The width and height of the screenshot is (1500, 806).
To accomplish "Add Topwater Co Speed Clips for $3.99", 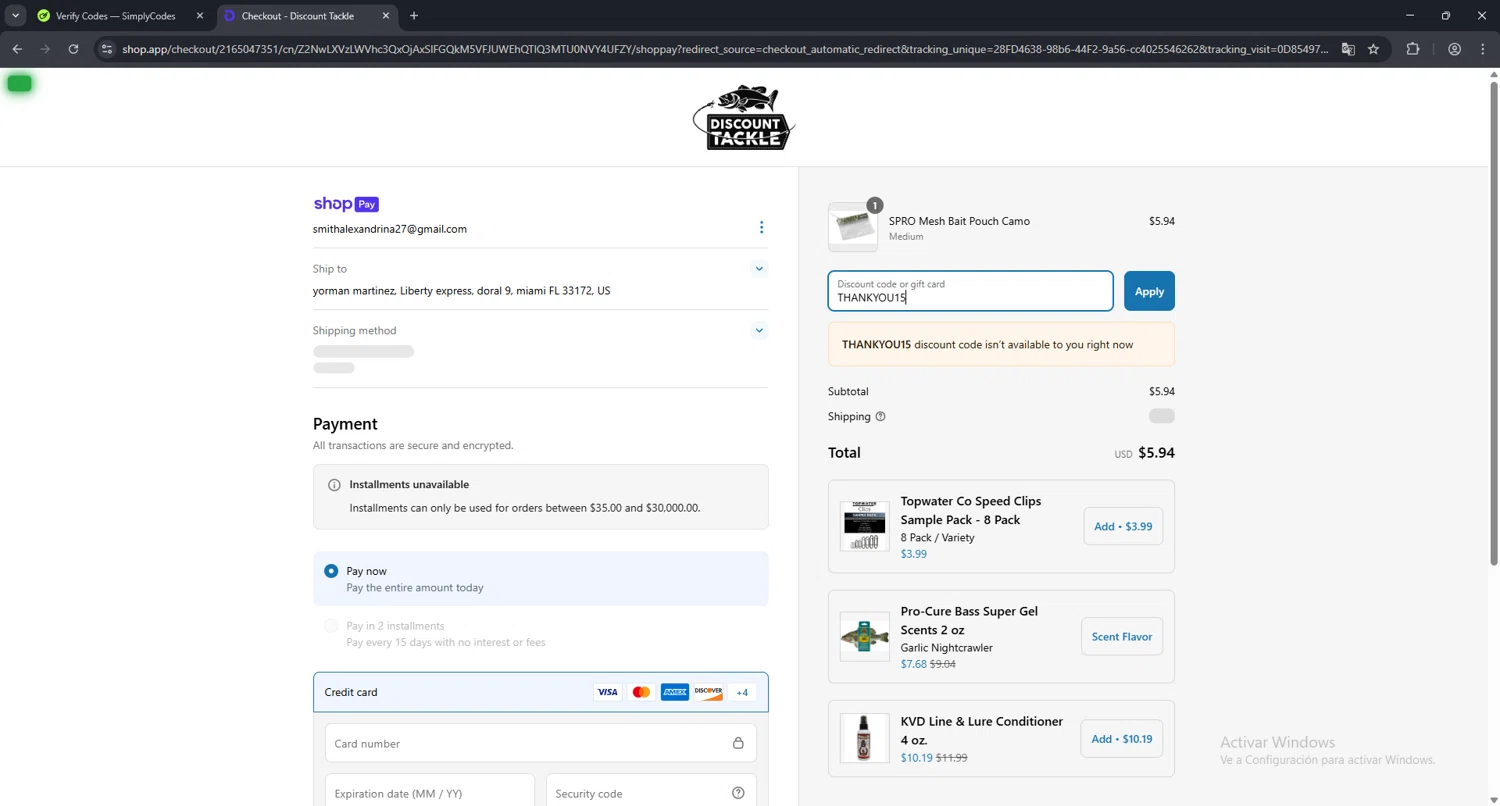I will [1123, 527].
